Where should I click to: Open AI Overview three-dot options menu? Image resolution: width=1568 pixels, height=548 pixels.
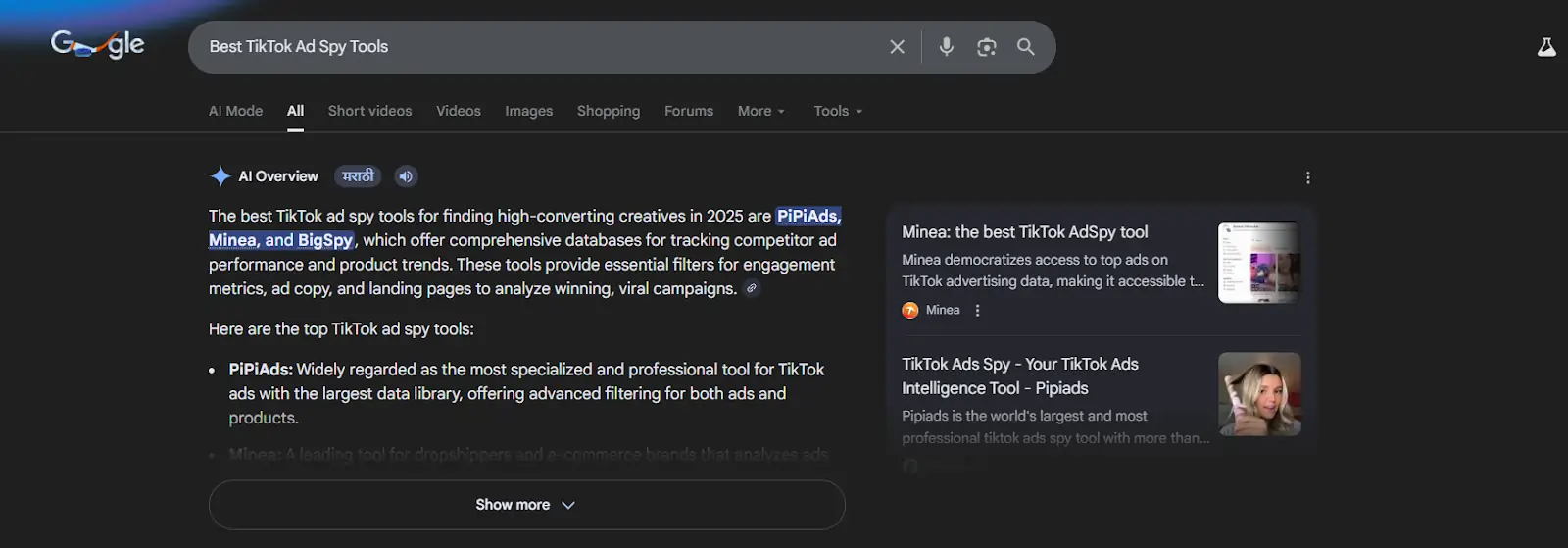point(1307,177)
